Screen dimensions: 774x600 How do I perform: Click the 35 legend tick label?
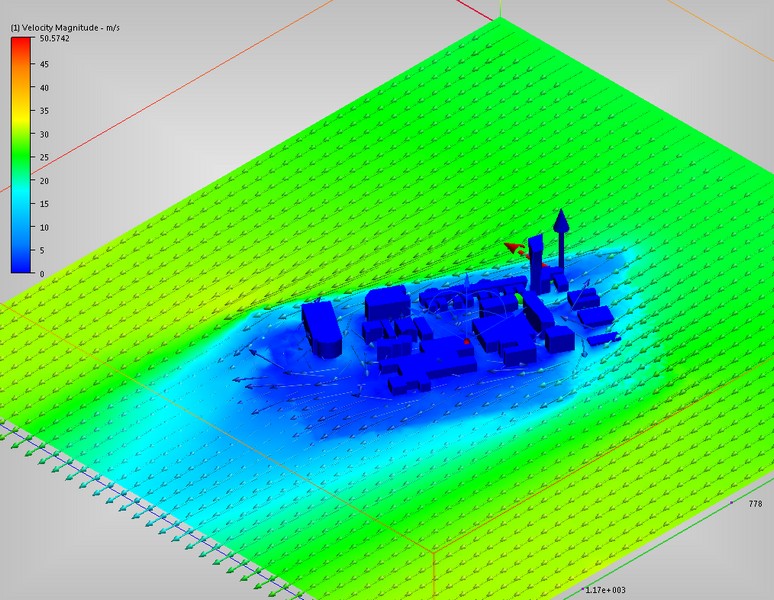point(44,111)
